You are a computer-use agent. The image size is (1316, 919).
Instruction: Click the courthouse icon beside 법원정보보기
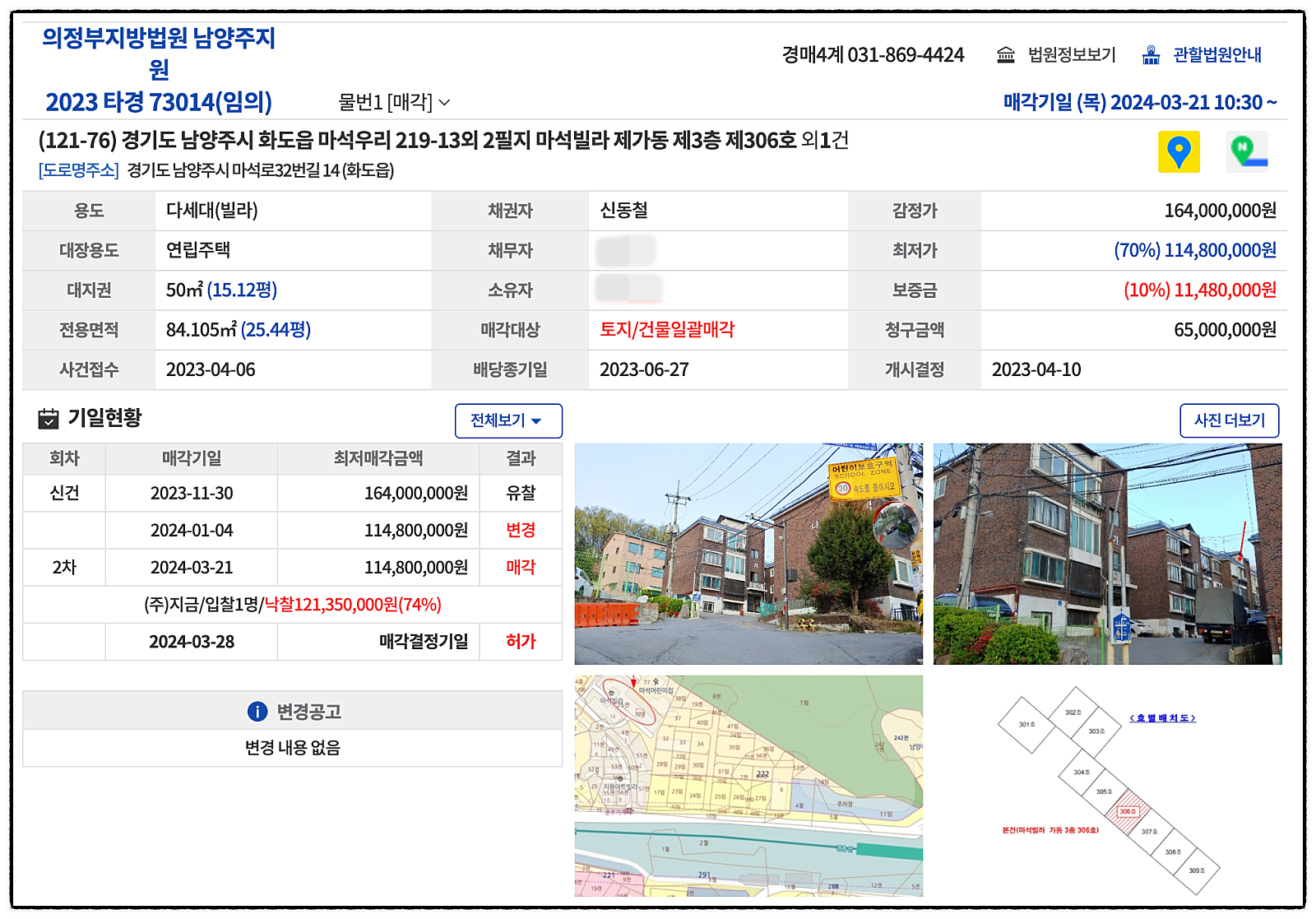pos(1005,55)
